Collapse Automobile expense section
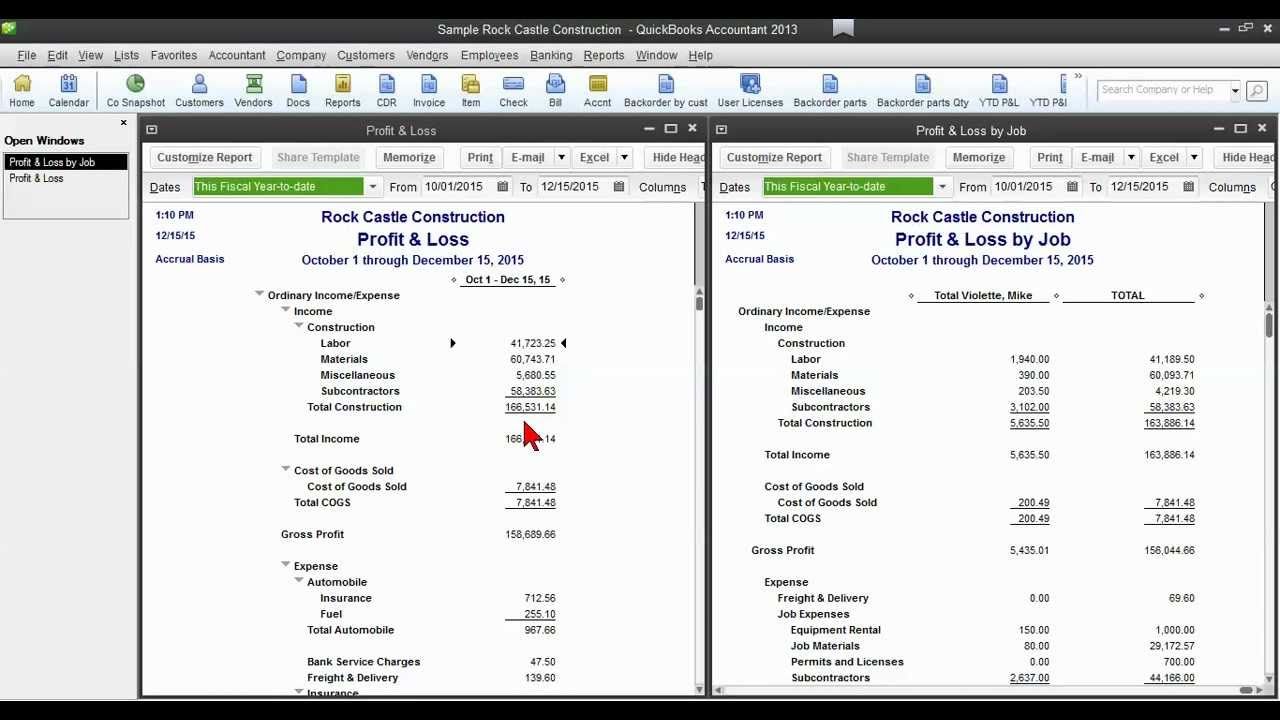 click(x=298, y=581)
